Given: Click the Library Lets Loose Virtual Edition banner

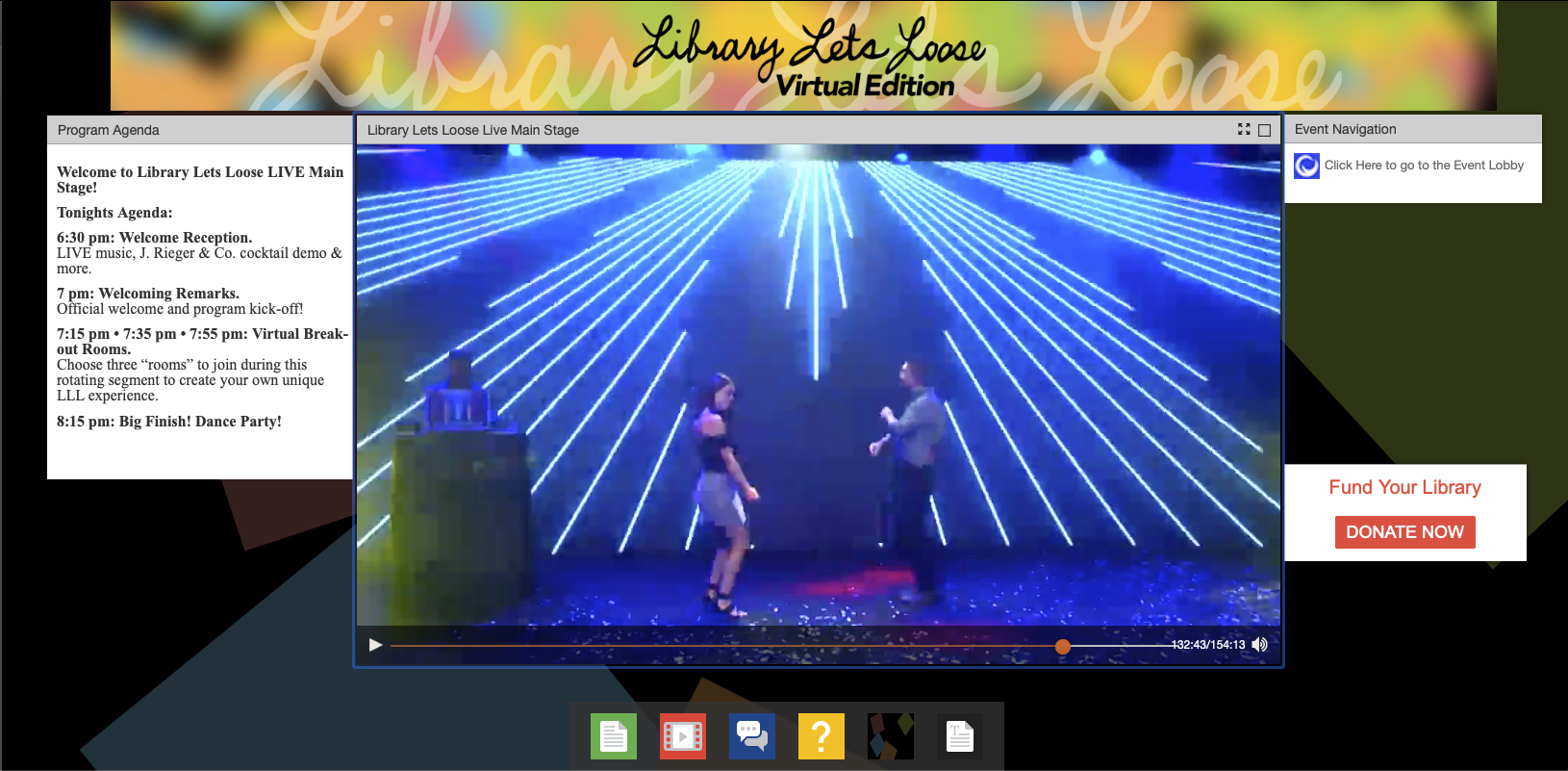Looking at the screenshot, I should [x=803, y=56].
